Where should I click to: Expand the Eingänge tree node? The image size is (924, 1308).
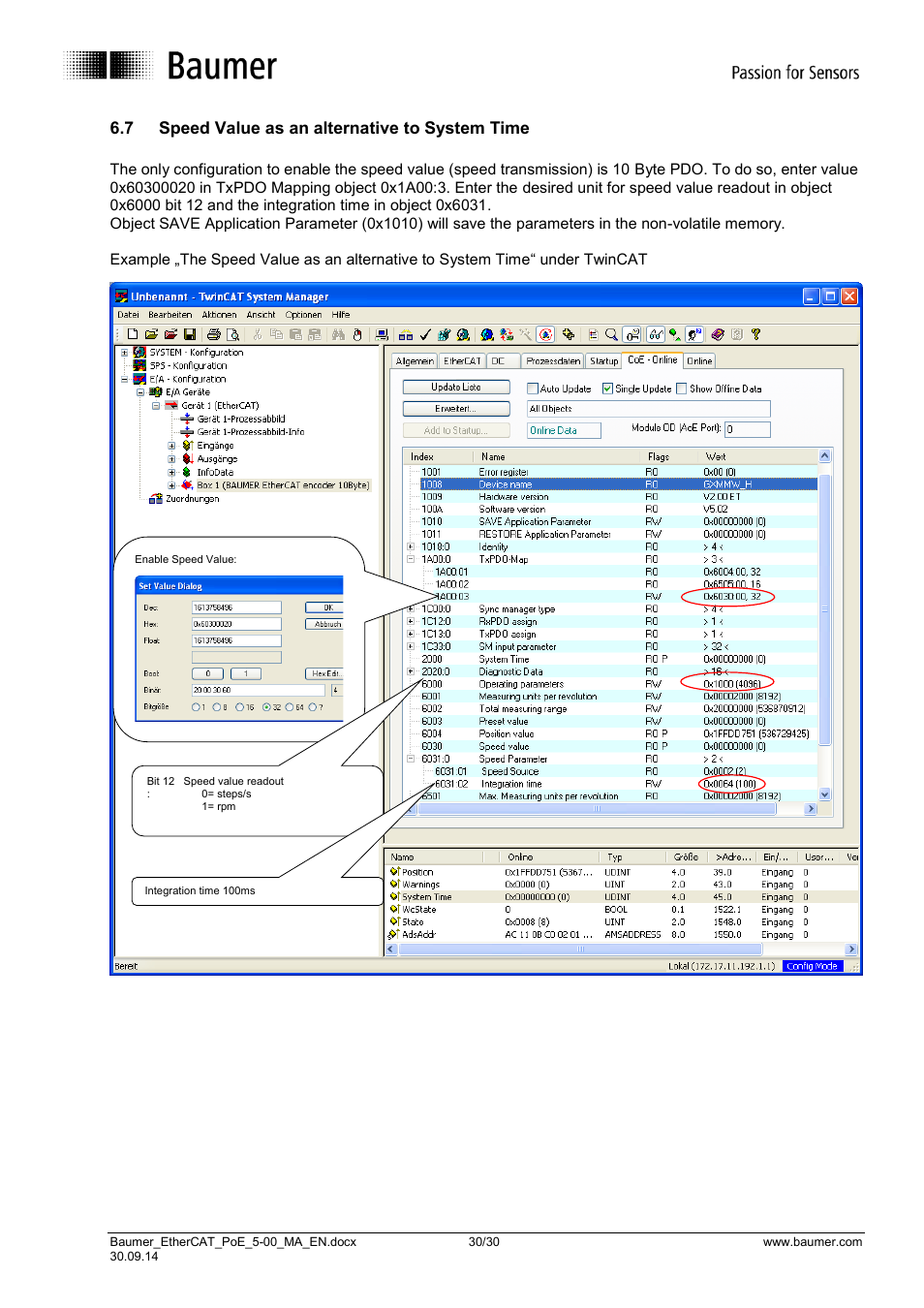tap(171, 446)
